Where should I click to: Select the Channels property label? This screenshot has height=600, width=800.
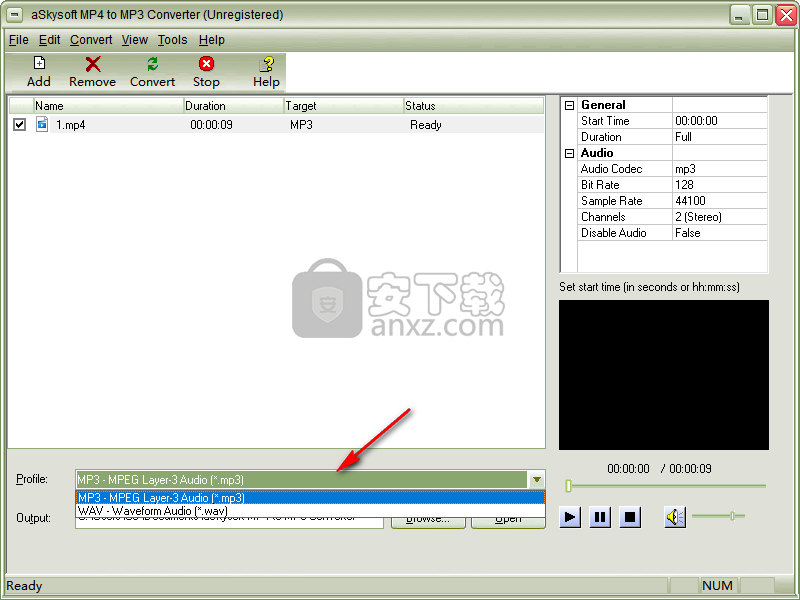pyautogui.click(x=603, y=217)
